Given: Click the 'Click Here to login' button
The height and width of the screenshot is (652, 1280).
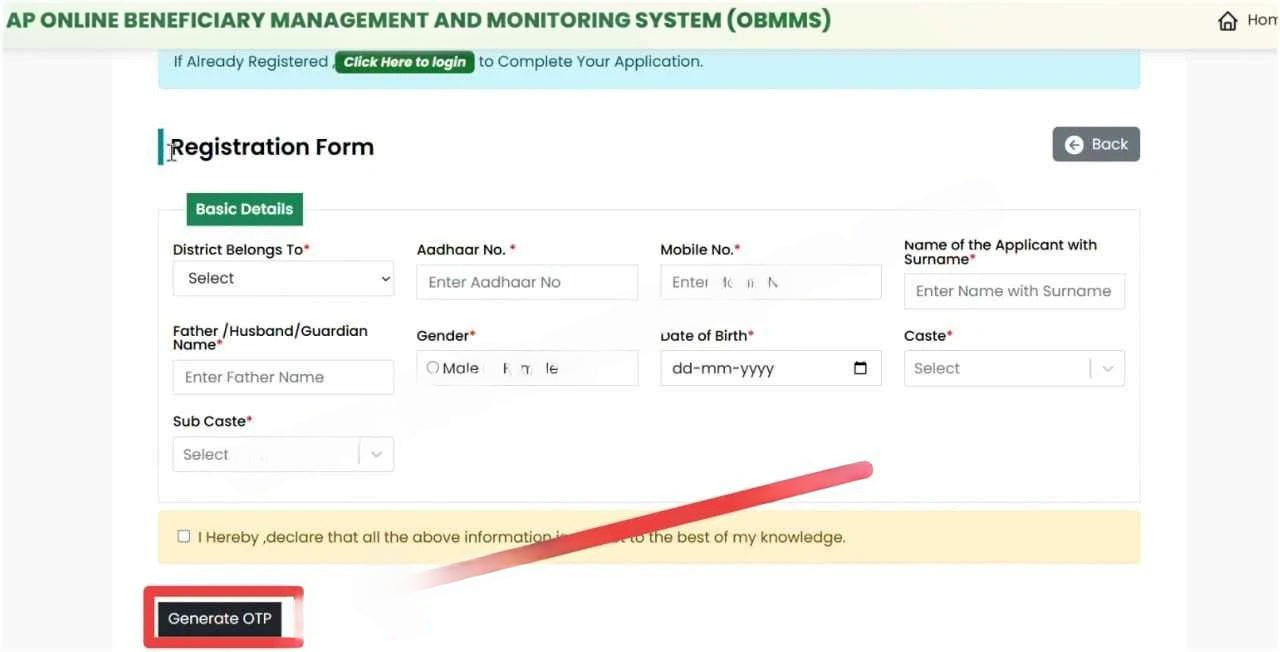Looking at the screenshot, I should coord(404,62).
